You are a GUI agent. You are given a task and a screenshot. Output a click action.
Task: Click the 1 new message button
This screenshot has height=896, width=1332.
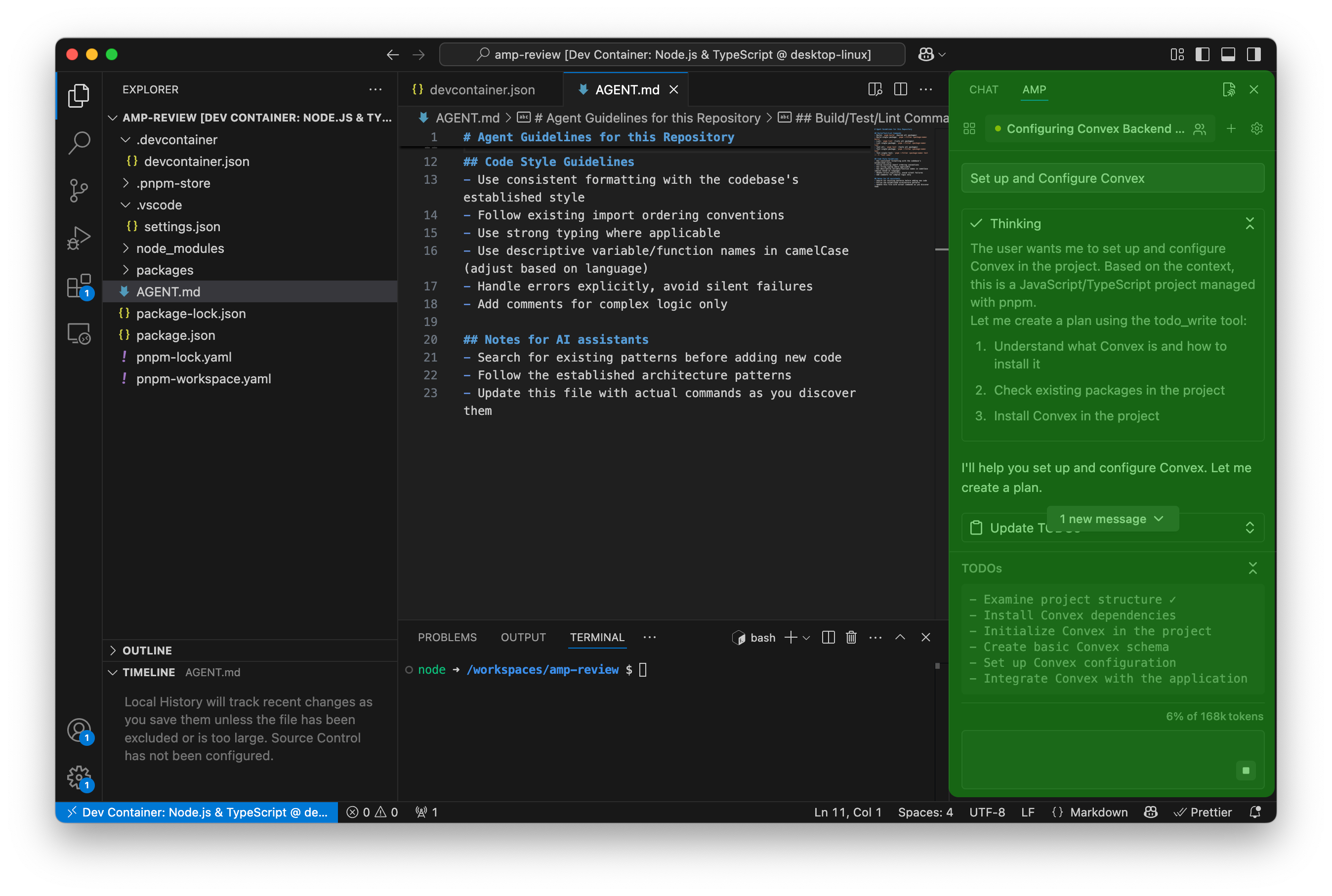(x=1112, y=519)
